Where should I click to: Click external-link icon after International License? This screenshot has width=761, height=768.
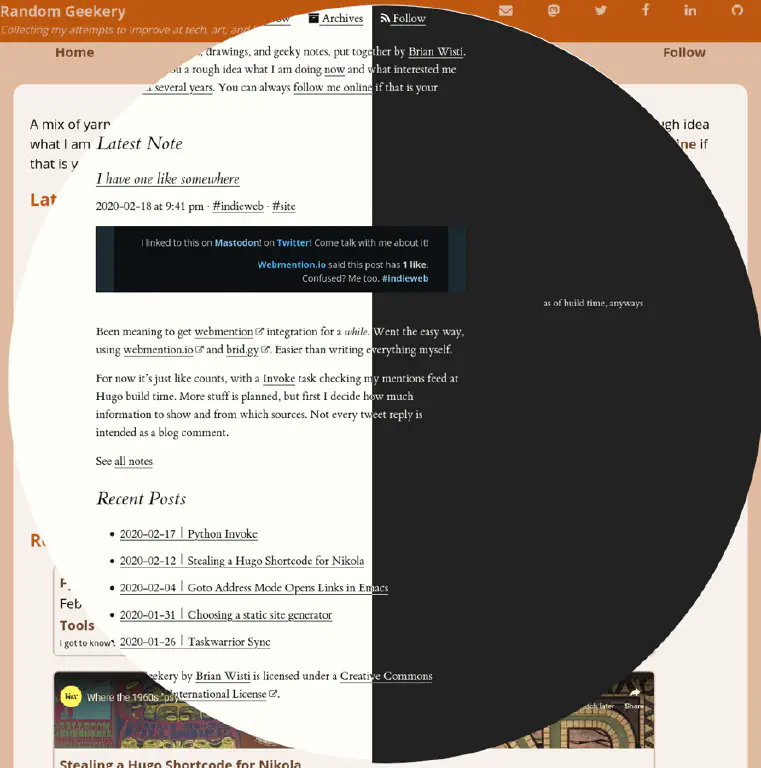tap(273, 694)
